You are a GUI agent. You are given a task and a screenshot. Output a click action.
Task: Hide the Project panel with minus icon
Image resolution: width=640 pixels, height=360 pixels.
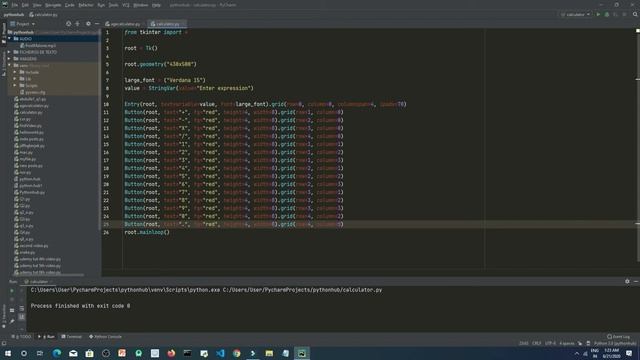[97, 24]
